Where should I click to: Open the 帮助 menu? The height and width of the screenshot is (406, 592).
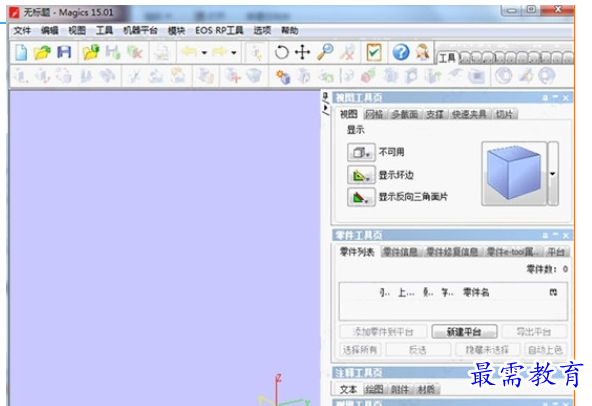(x=290, y=30)
